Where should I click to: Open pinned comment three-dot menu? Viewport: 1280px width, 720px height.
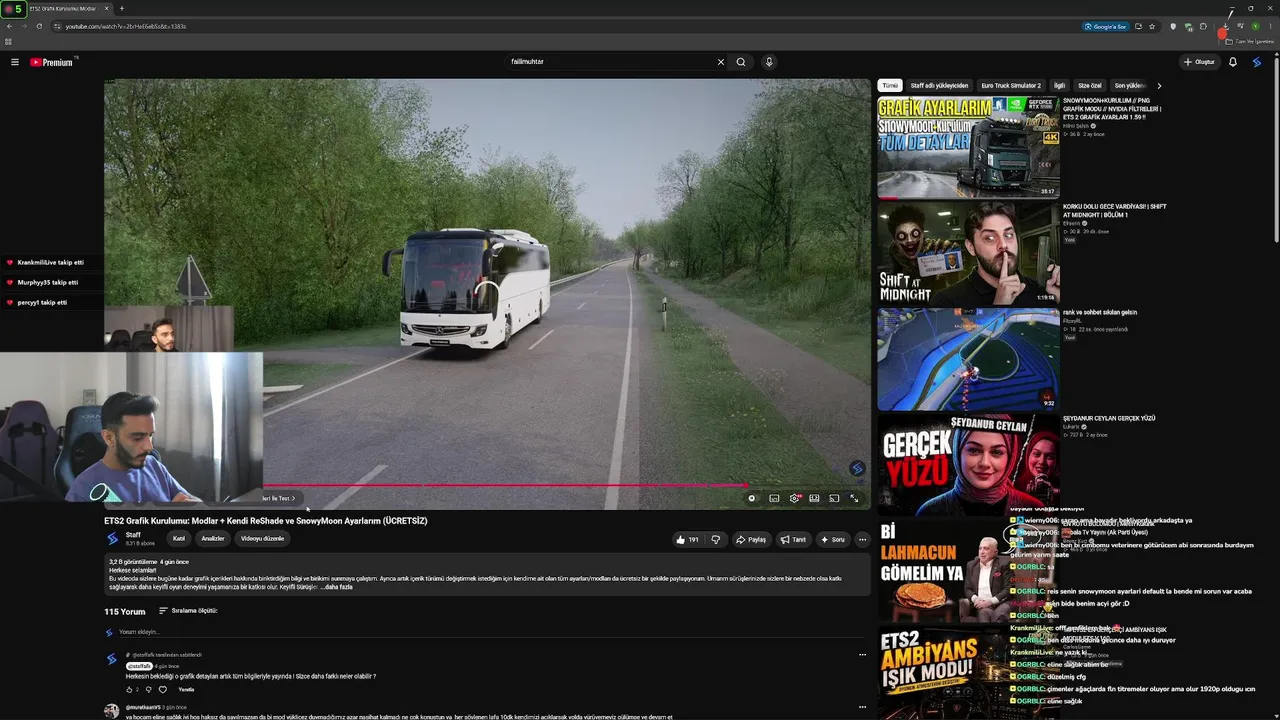862,655
